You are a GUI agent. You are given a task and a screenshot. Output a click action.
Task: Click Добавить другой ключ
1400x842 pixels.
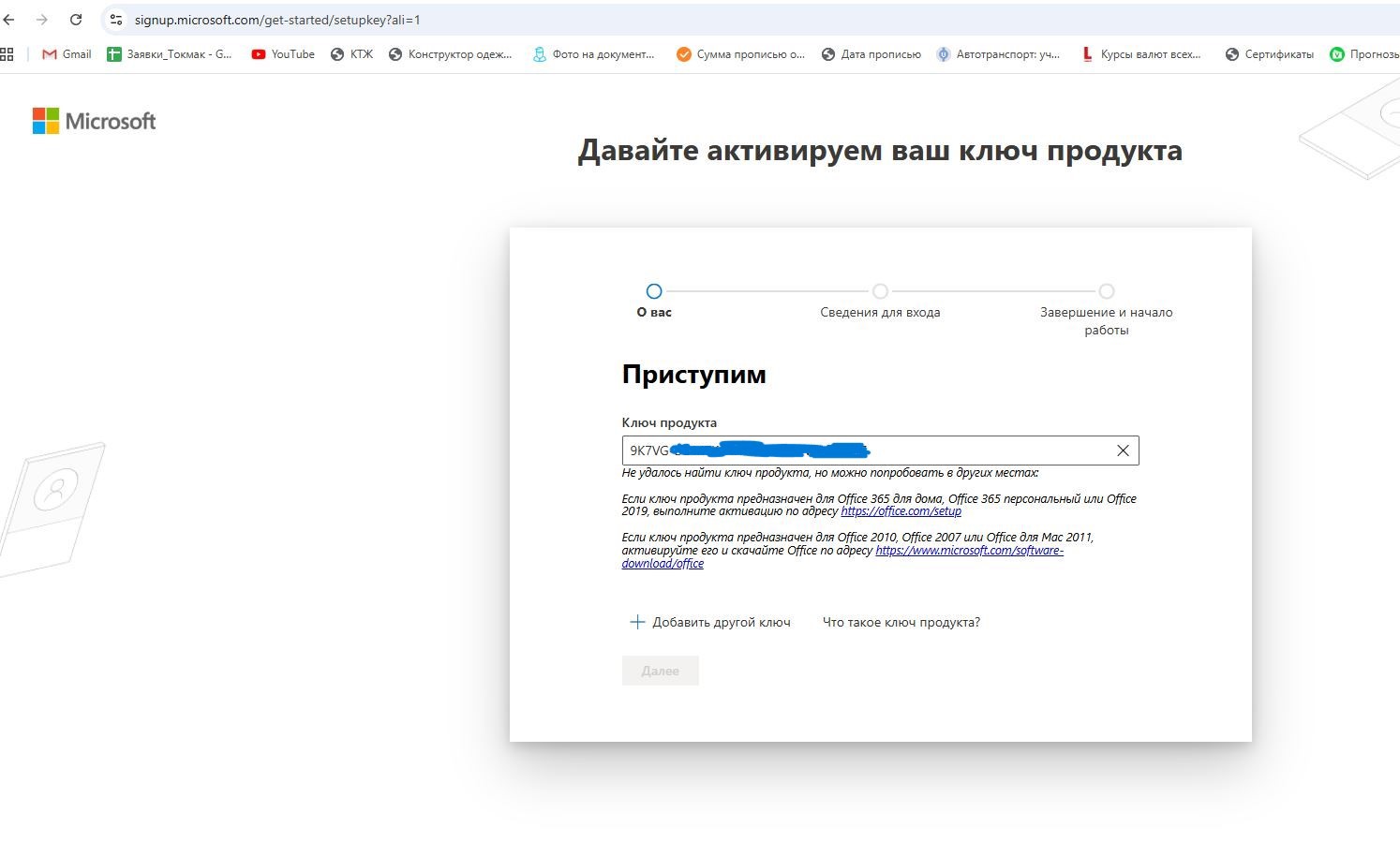click(710, 622)
